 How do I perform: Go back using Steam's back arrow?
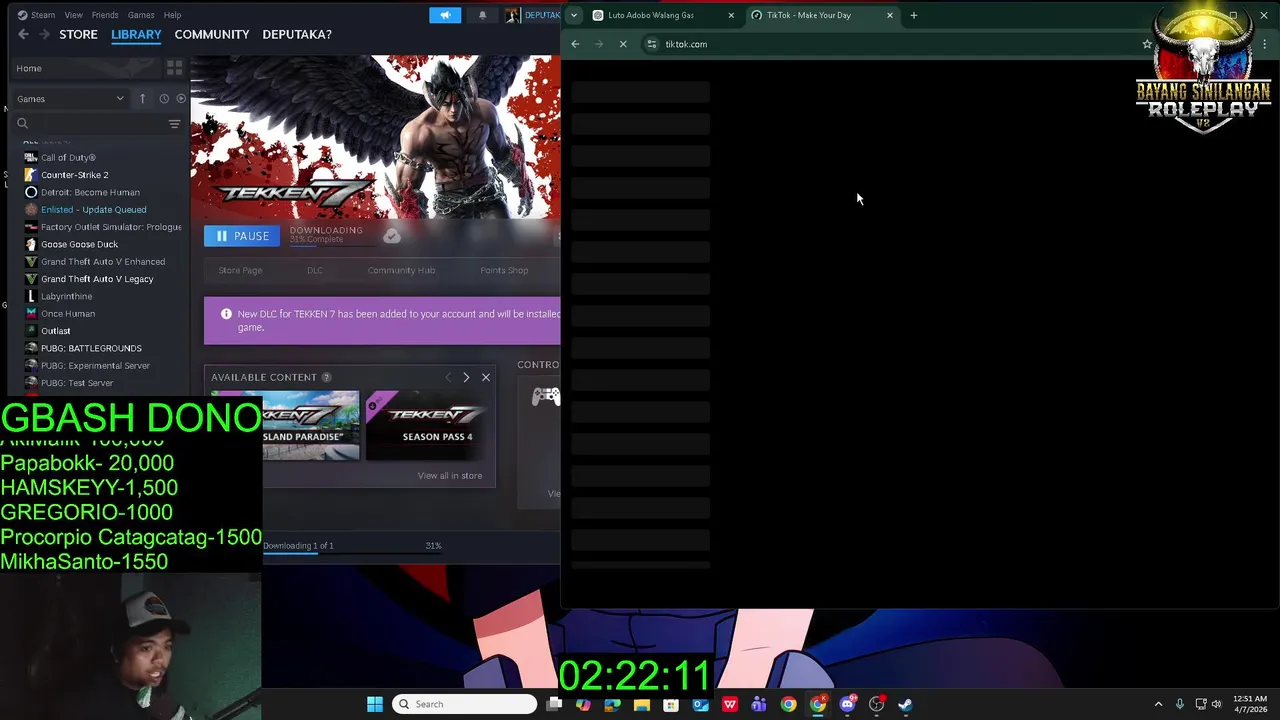pos(23,34)
